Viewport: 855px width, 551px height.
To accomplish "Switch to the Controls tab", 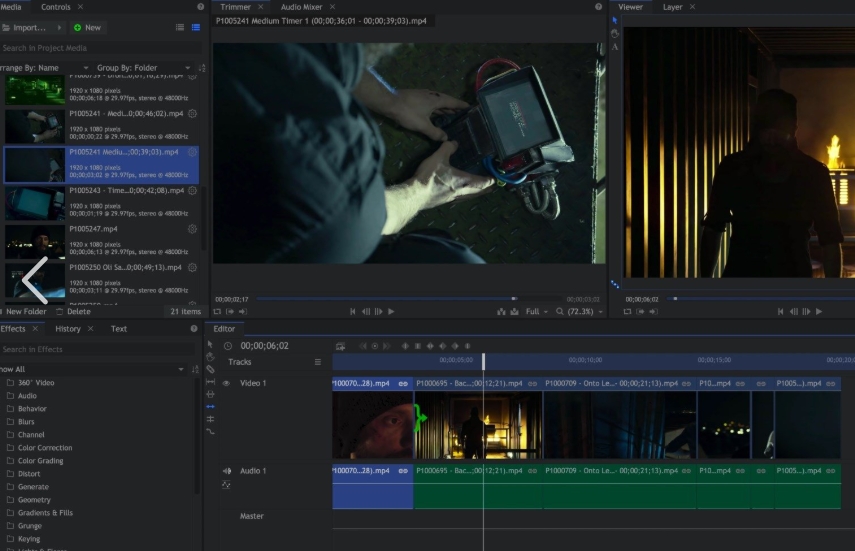I will click(56, 7).
